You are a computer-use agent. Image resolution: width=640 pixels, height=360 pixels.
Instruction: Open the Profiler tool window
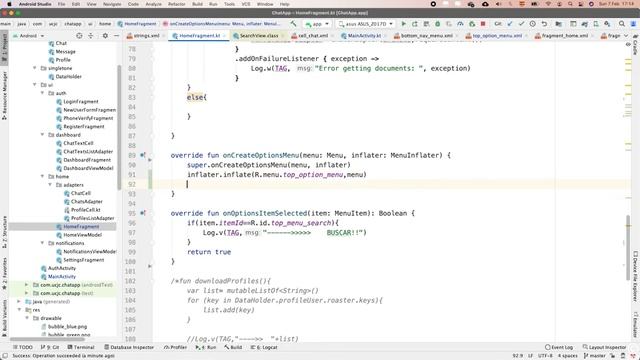pyautogui.click(x=175, y=347)
